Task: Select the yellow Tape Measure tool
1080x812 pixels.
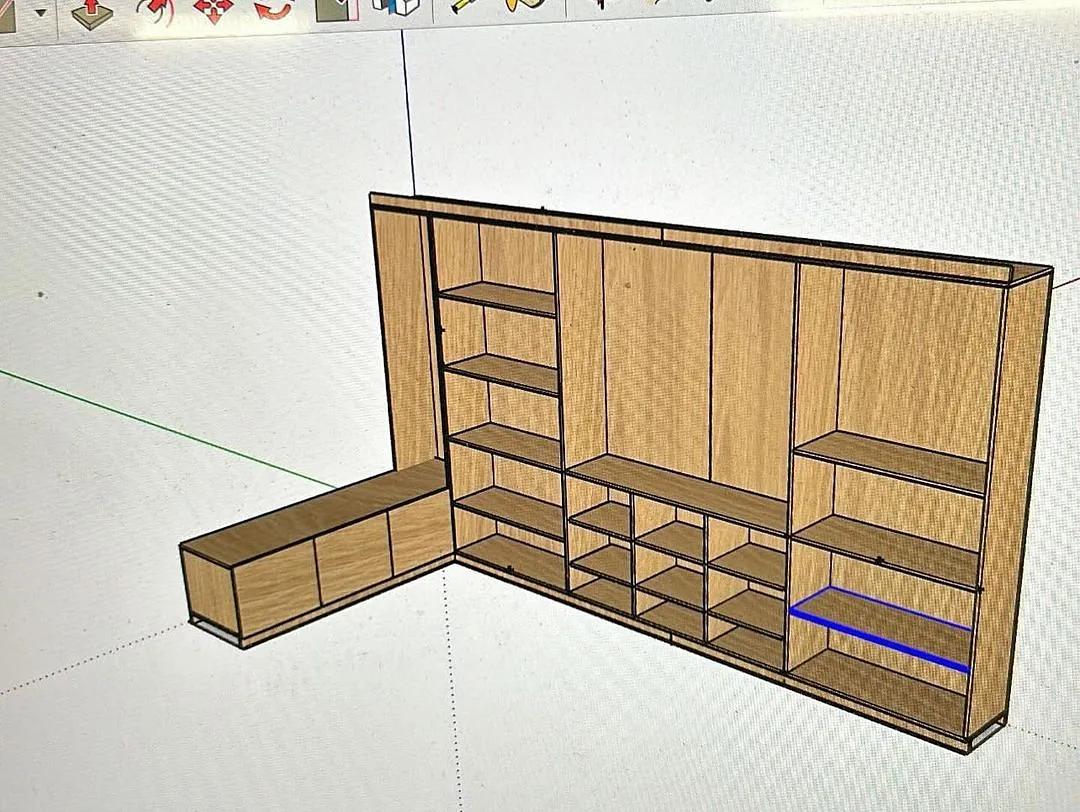Action: click(x=466, y=8)
